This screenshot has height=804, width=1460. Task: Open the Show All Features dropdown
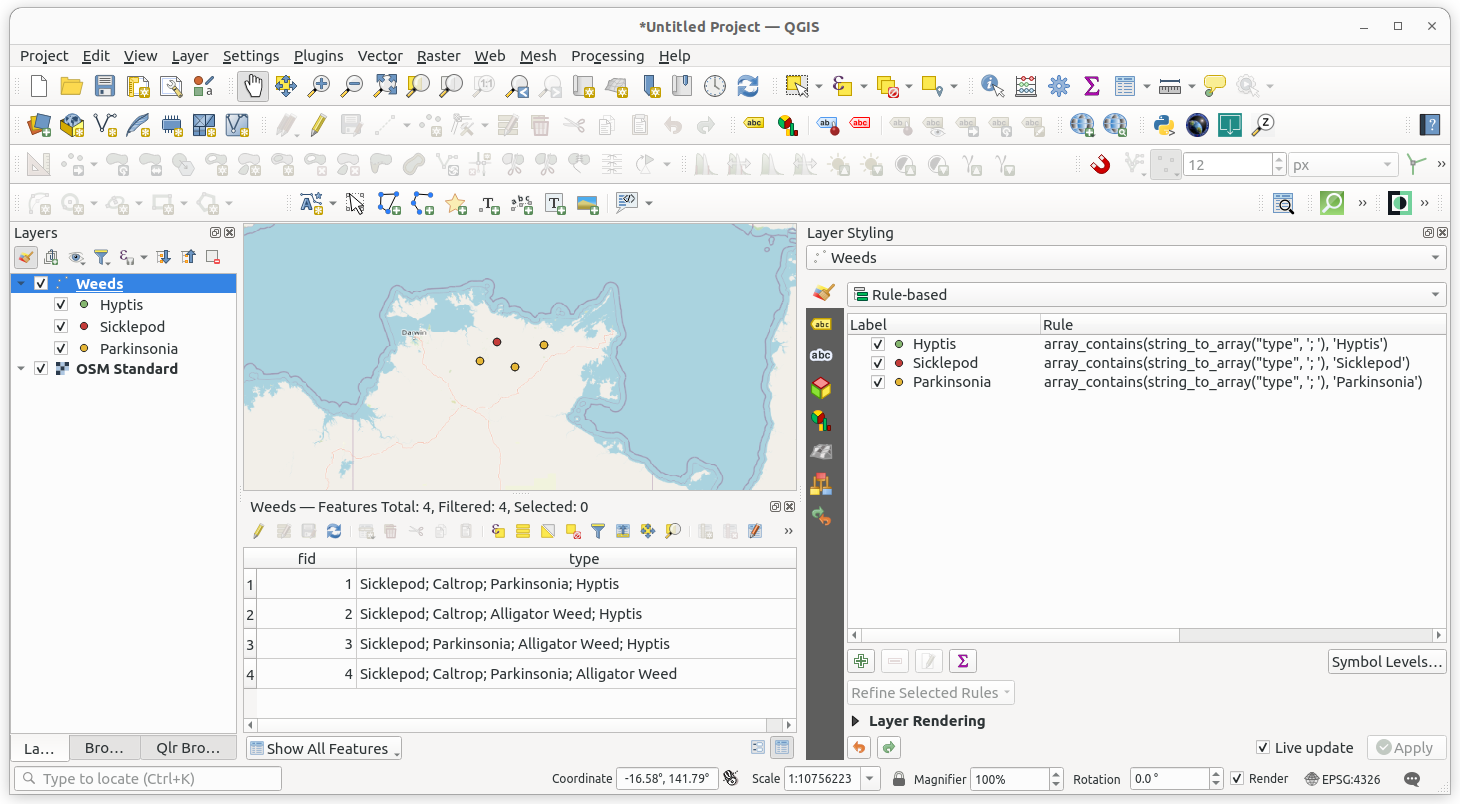click(324, 748)
